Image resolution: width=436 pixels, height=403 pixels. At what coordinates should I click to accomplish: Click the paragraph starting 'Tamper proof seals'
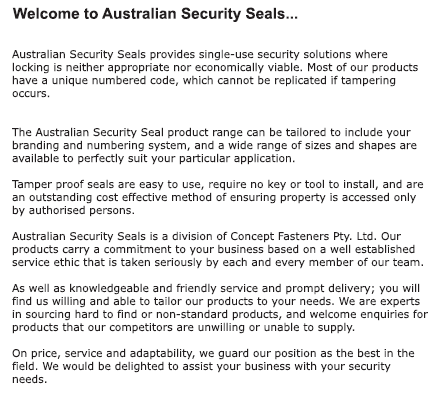coord(218,197)
